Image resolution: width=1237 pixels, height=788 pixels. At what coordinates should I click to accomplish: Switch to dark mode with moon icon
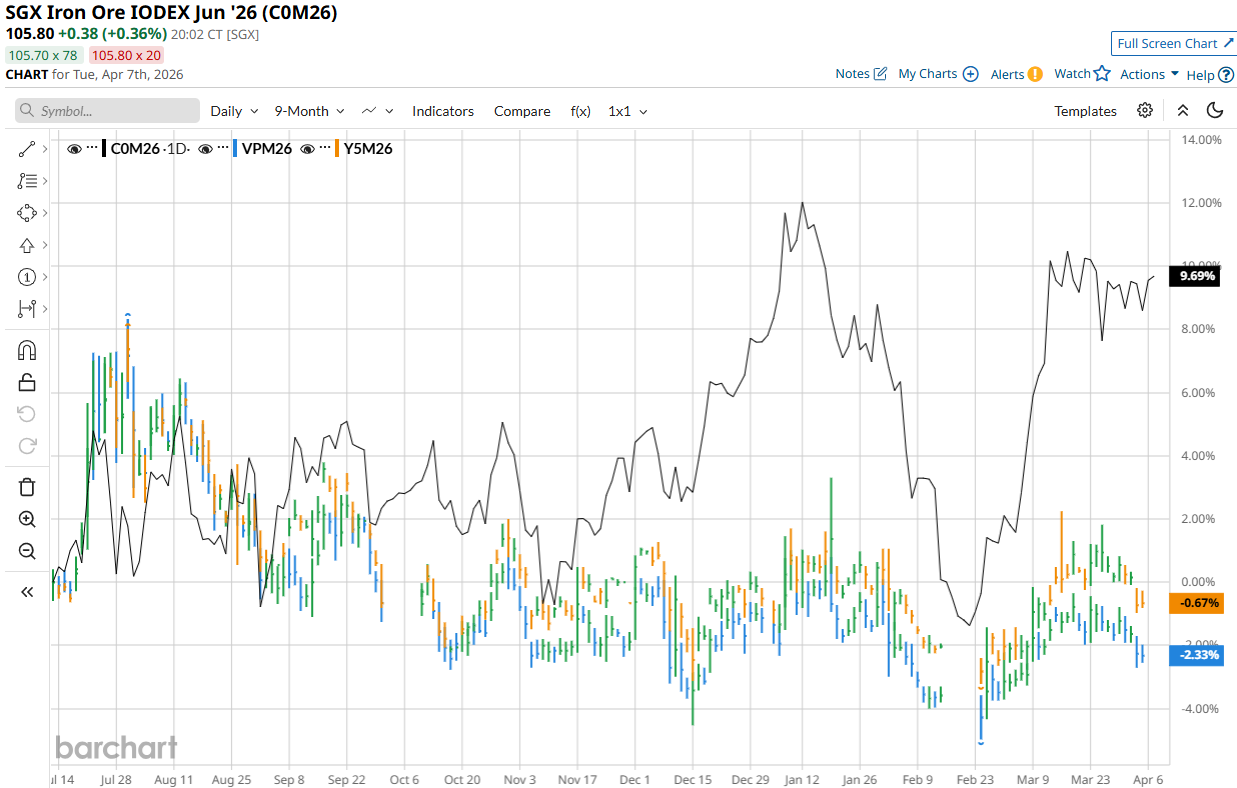[x=1215, y=111]
